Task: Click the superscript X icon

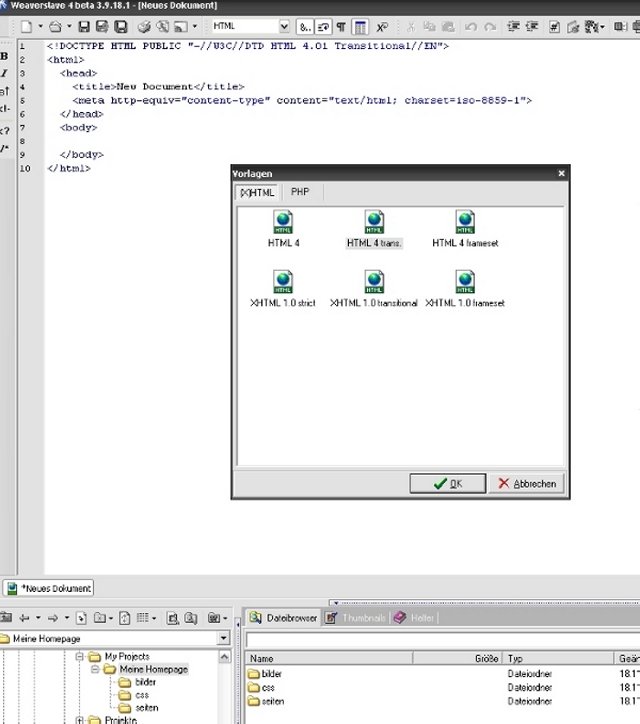Action: pos(382,27)
